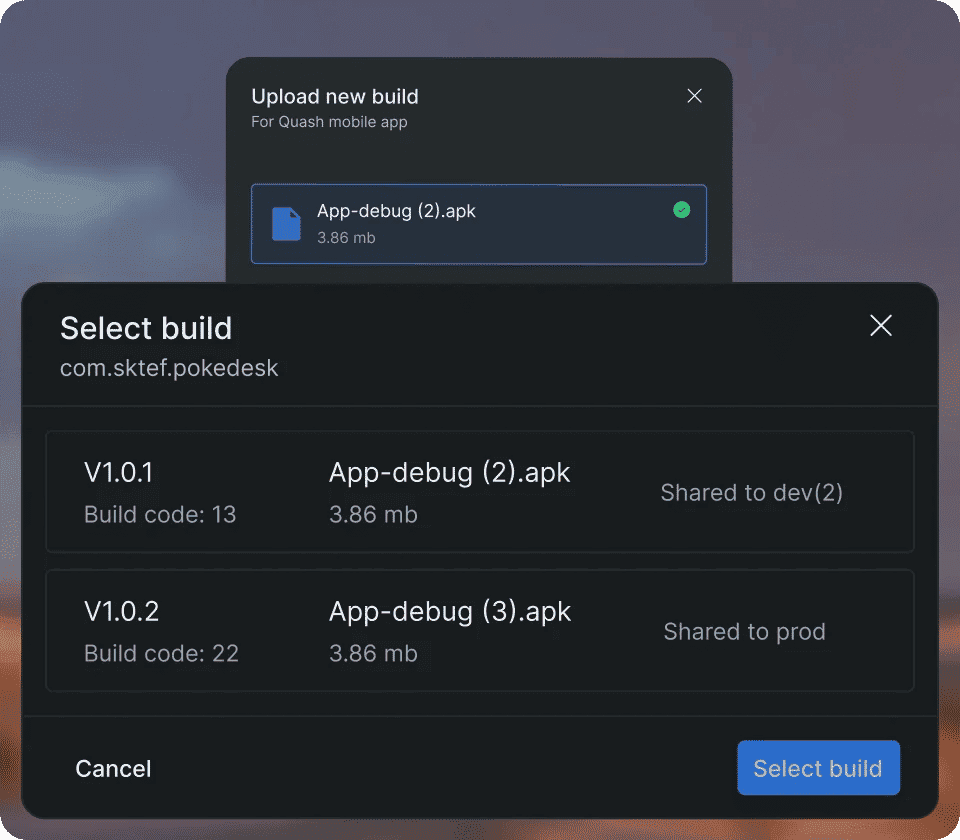Viewport: 960px width, 840px height.
Task: Click App-debug (3).apk filename
Action: [449, 610]
